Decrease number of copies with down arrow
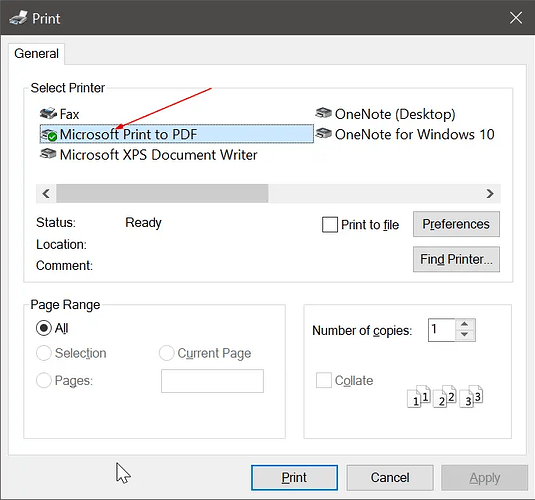The width and height of the screenshot is (535, 500). 464,335
